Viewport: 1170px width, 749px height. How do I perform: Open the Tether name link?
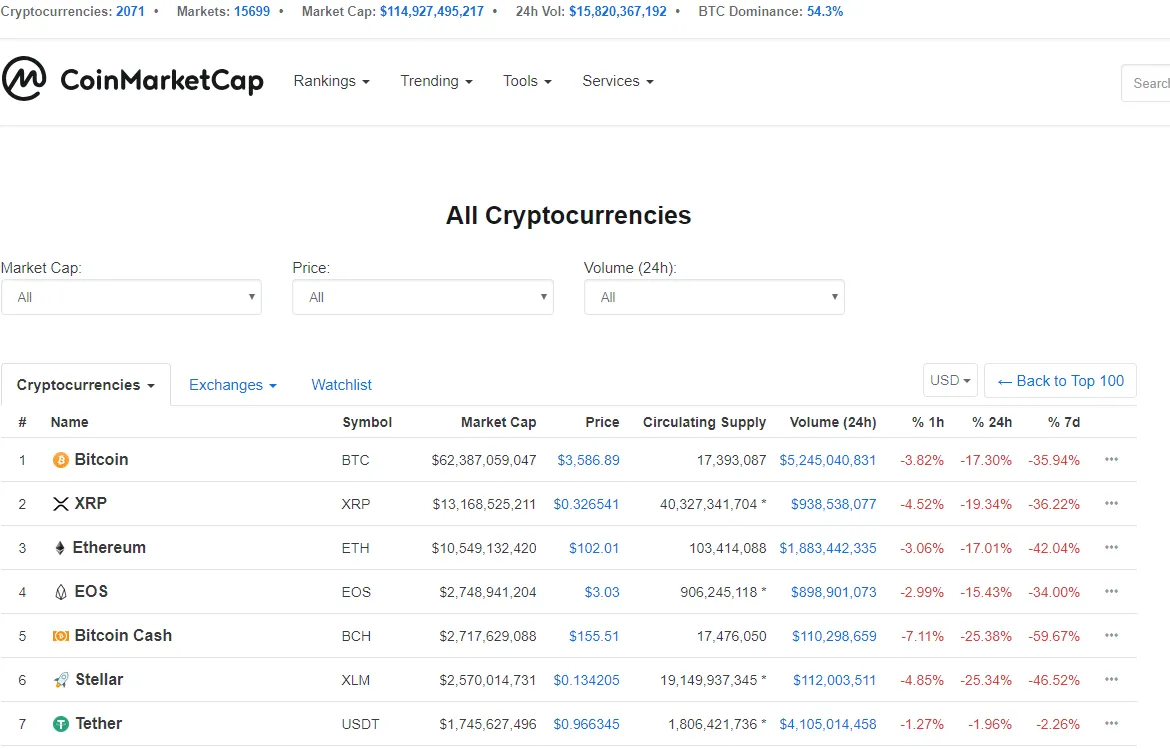(x=98, y=724)
